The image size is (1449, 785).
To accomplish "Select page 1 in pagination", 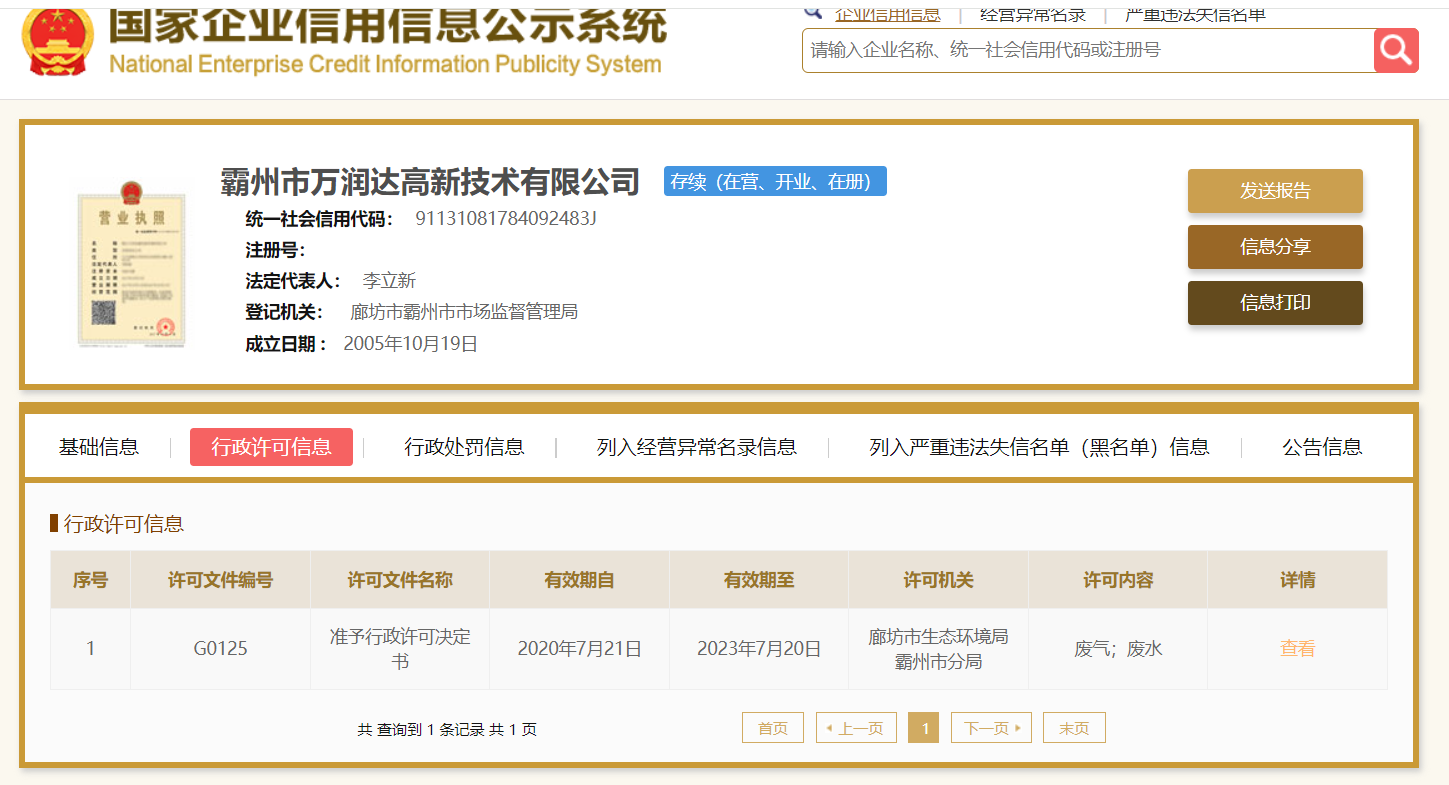I will (924, 728).
